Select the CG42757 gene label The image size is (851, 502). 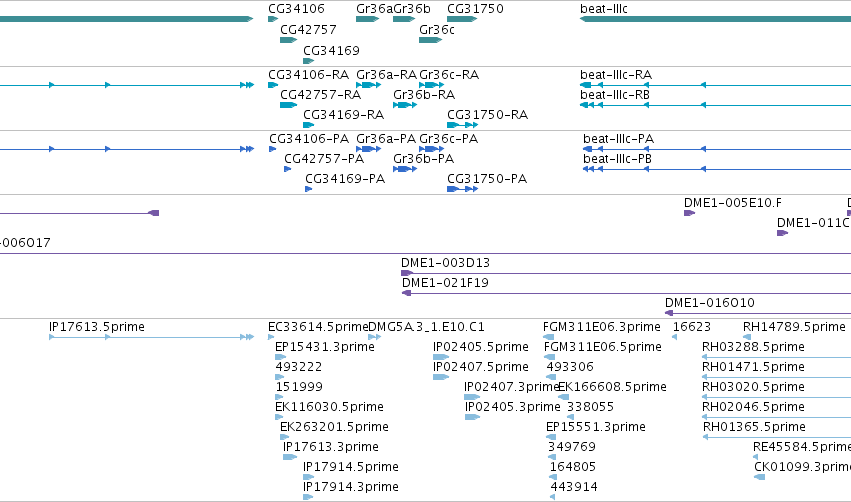click(x=308, y=29)
